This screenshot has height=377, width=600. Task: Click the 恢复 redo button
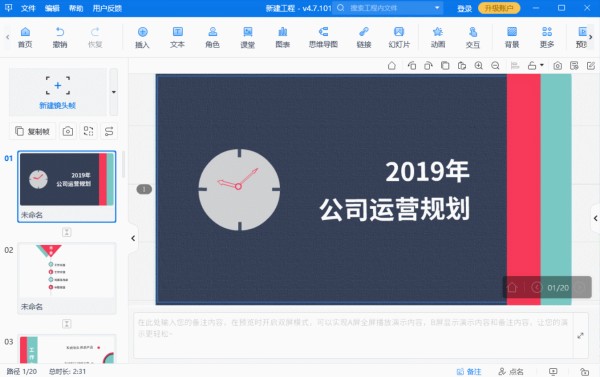coord(95,37)
